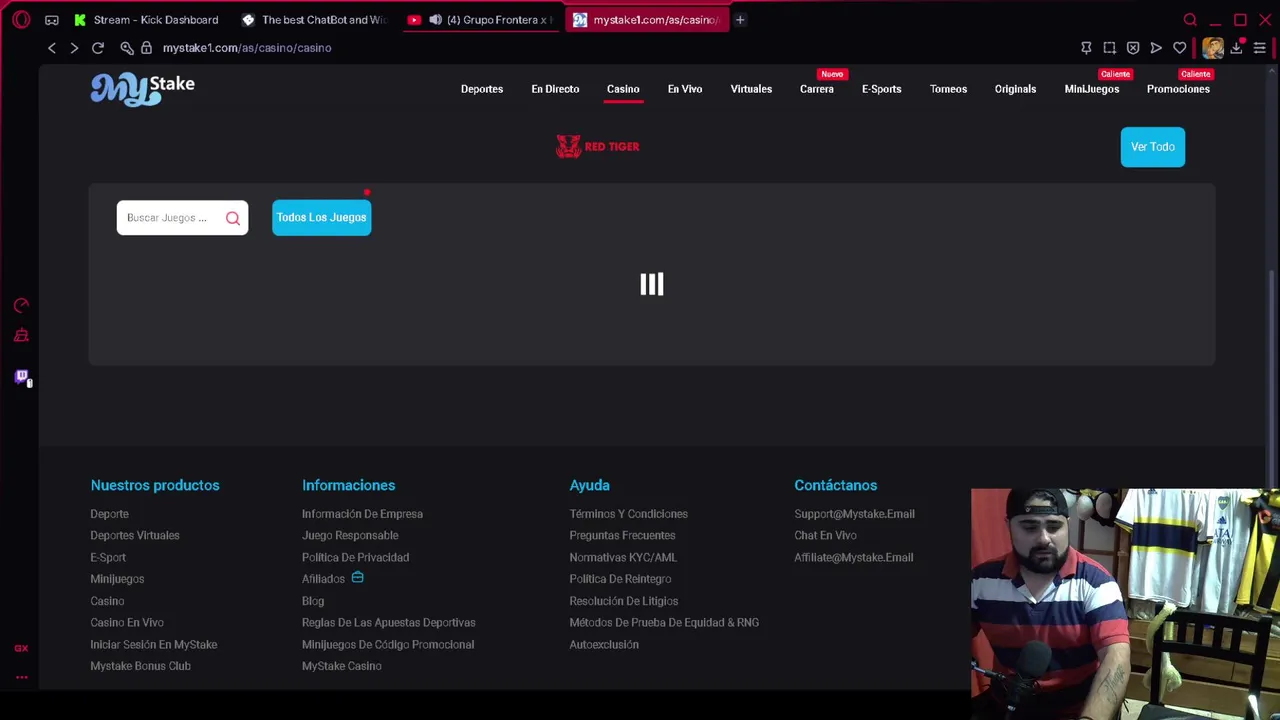
Task: Bookmark page with heart icon
Action: [x=1180, y=48]
